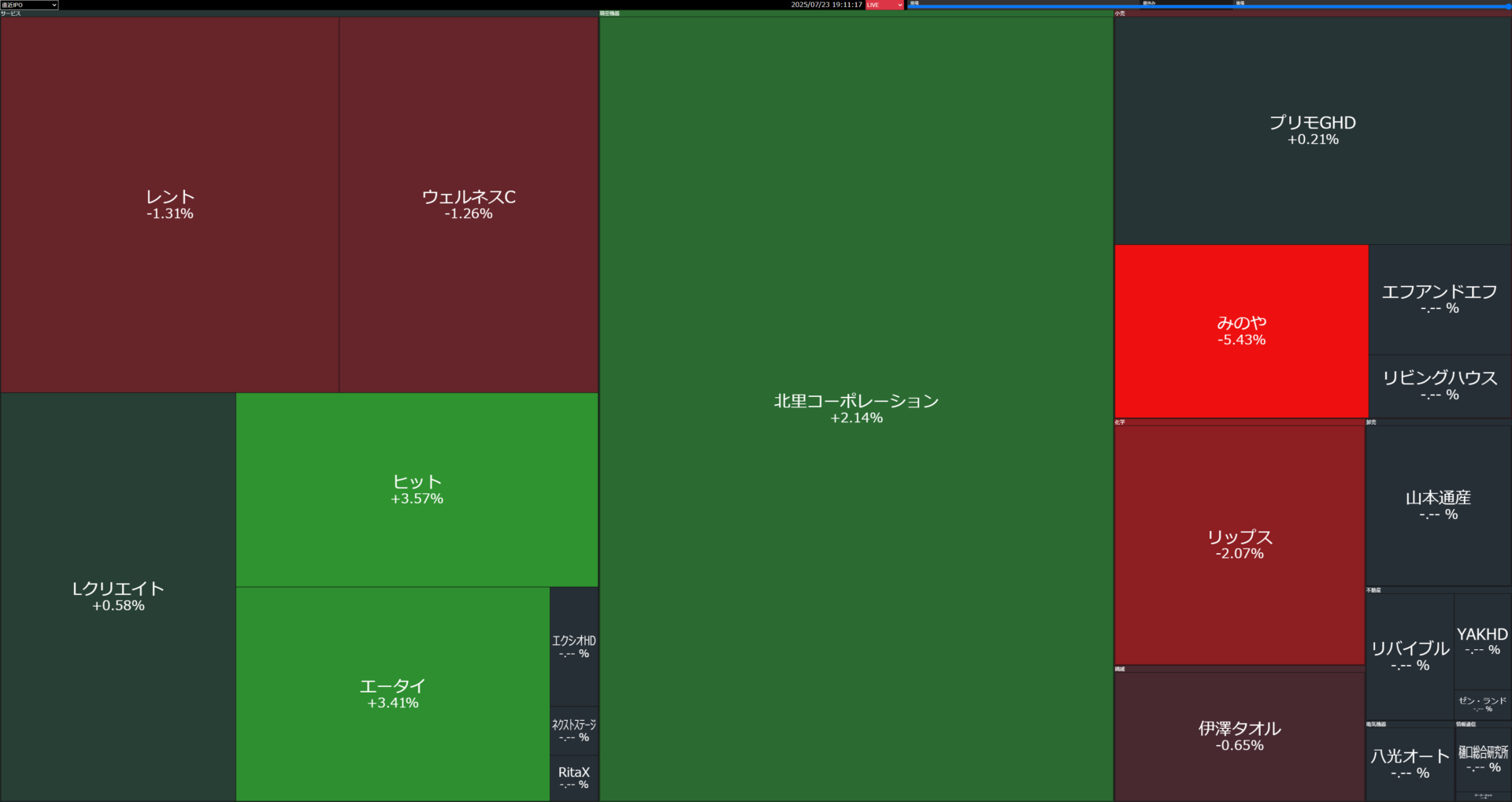1512x802 pixels.
Task: Click the 化学 sector header
Action: coord(1240,422)
